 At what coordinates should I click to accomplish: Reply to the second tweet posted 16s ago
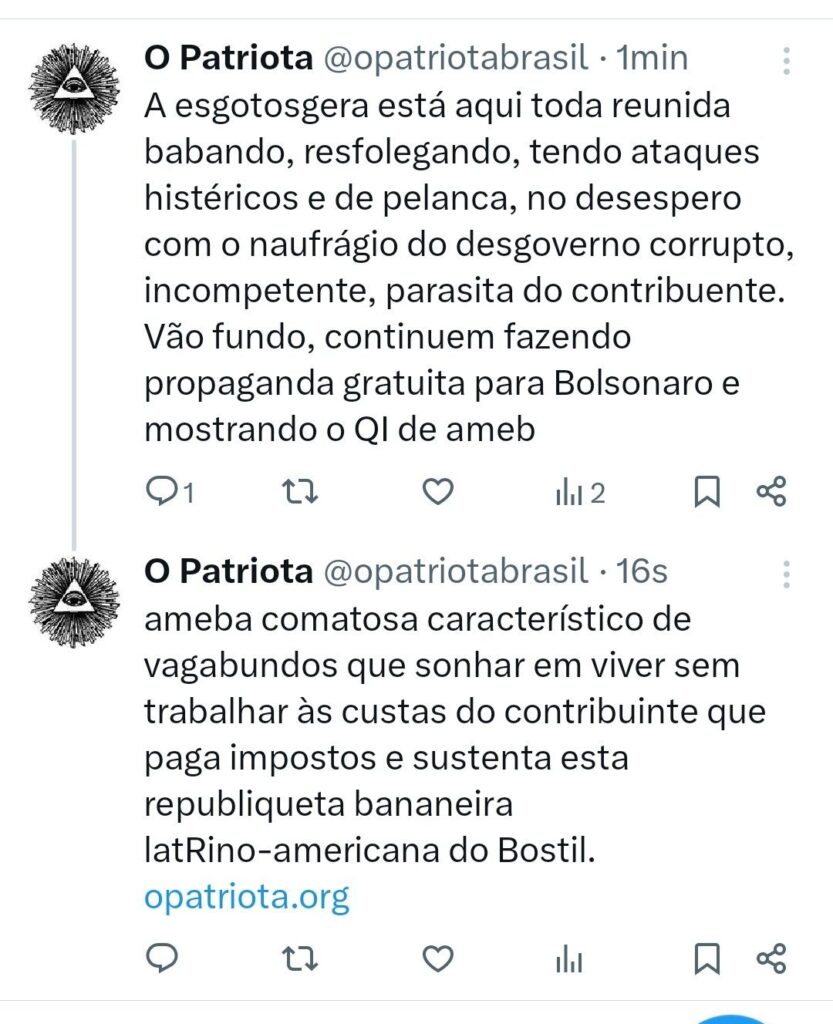(x=161, y=959)
